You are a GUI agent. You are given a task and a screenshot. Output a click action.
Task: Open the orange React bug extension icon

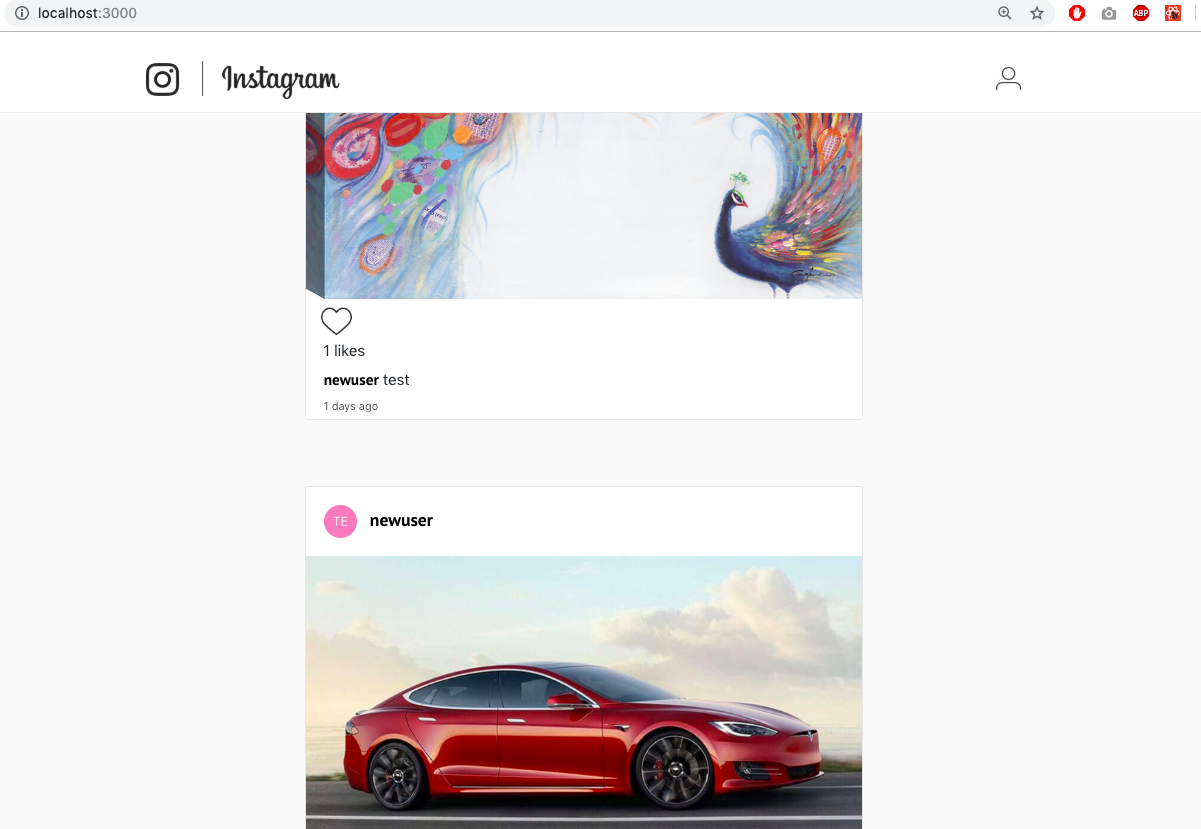[1173, 13]
